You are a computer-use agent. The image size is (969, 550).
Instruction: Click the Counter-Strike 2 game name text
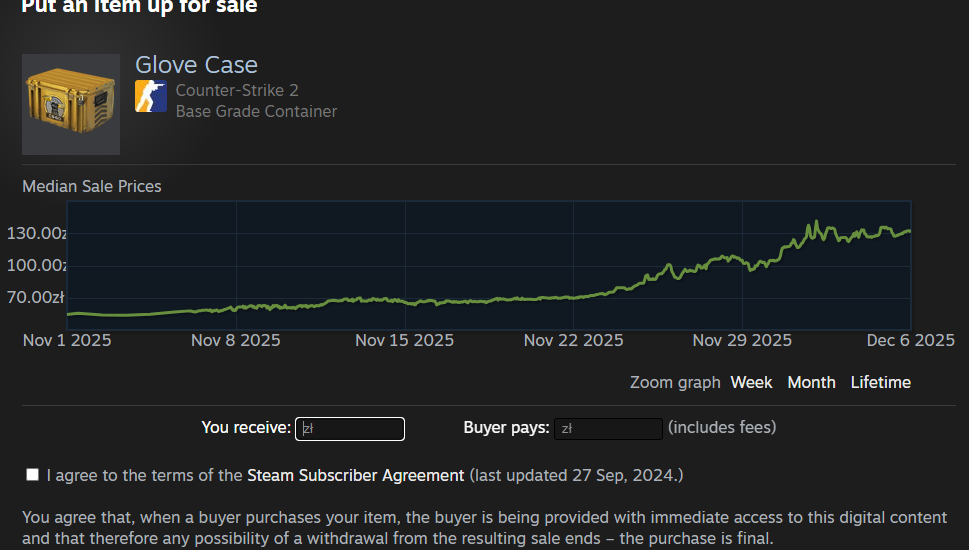(237, 90)
